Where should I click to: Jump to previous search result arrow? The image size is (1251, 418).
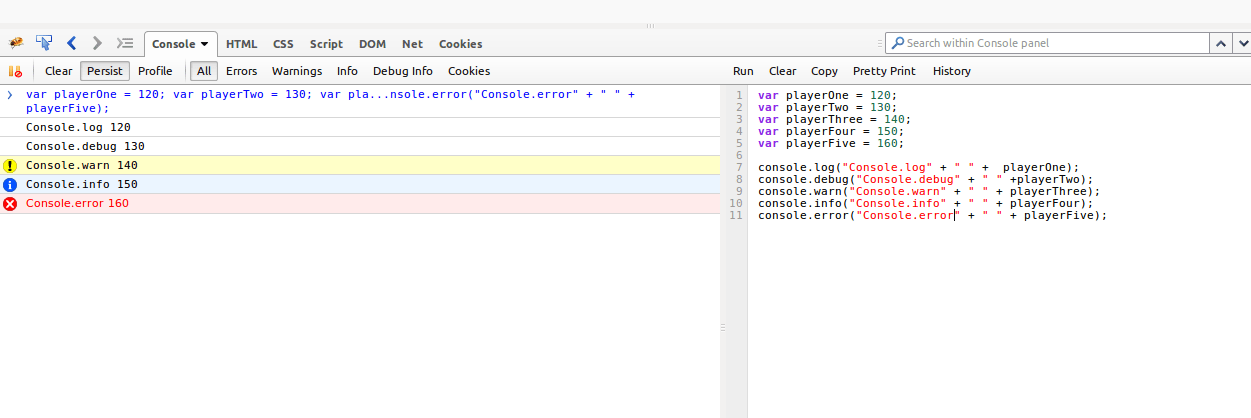pos(1221,44)
